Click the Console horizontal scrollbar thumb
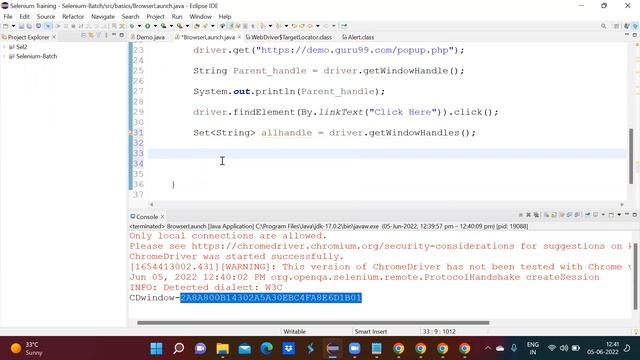 tap(313, 322)
